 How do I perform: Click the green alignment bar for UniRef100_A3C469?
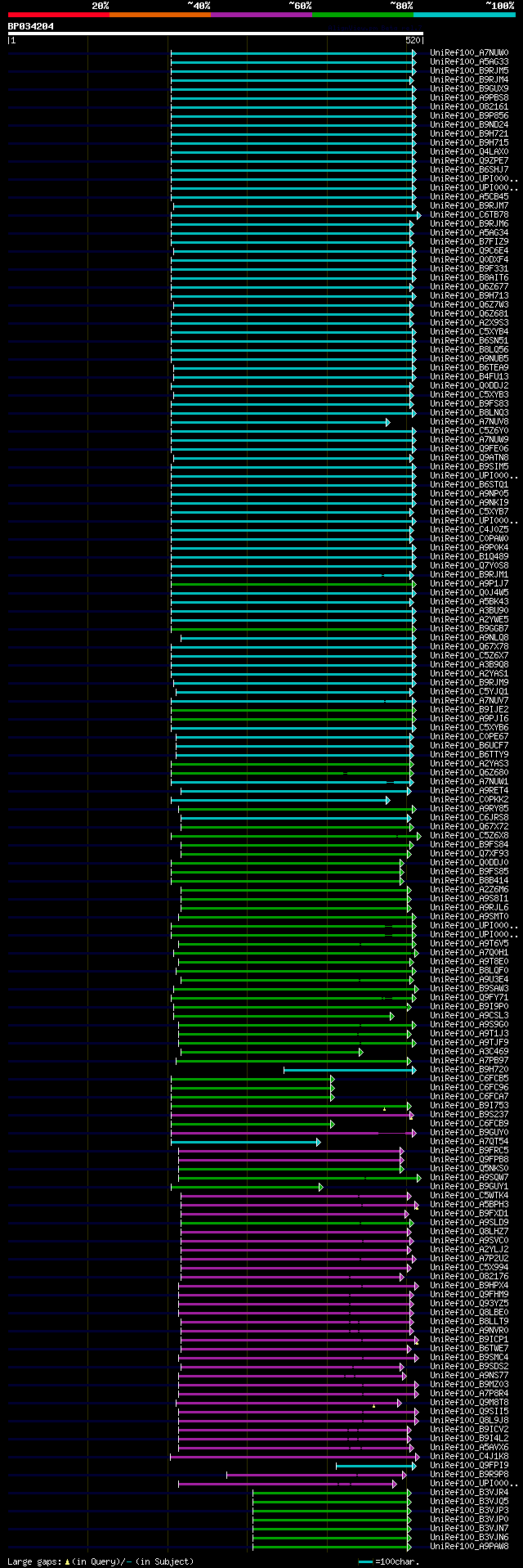271,1052
